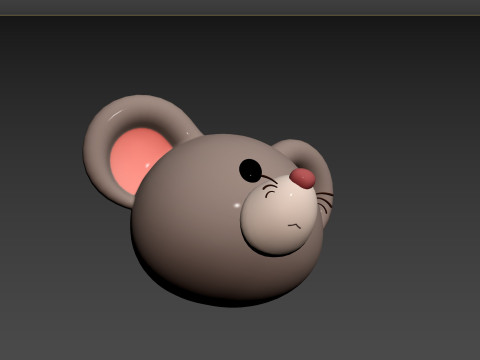This screenshot has width=480, height=360.
Task: Select the mouse's red nose object
Action: click(303, 178)
